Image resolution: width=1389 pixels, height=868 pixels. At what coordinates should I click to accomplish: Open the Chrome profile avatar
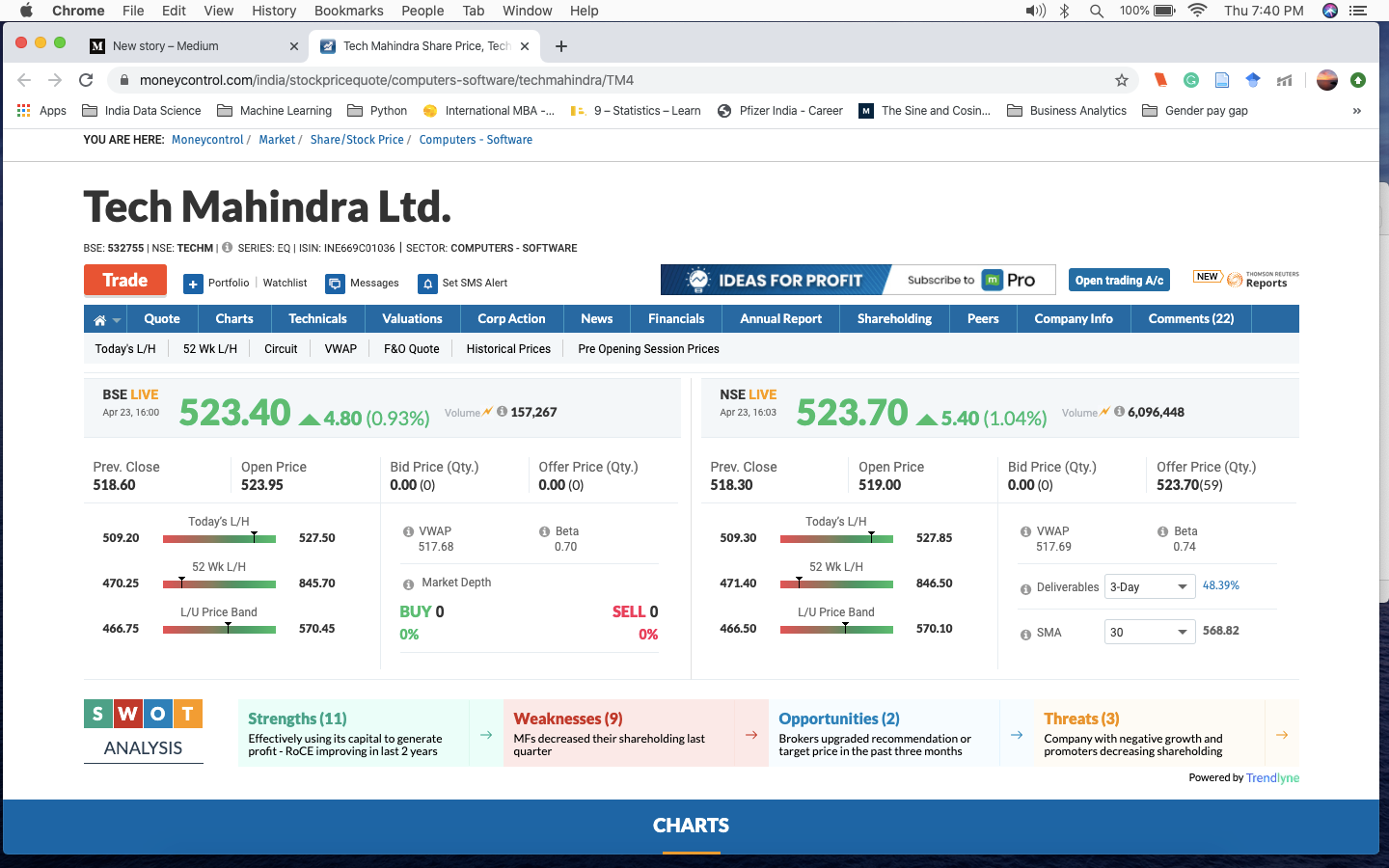point(1327,80)
